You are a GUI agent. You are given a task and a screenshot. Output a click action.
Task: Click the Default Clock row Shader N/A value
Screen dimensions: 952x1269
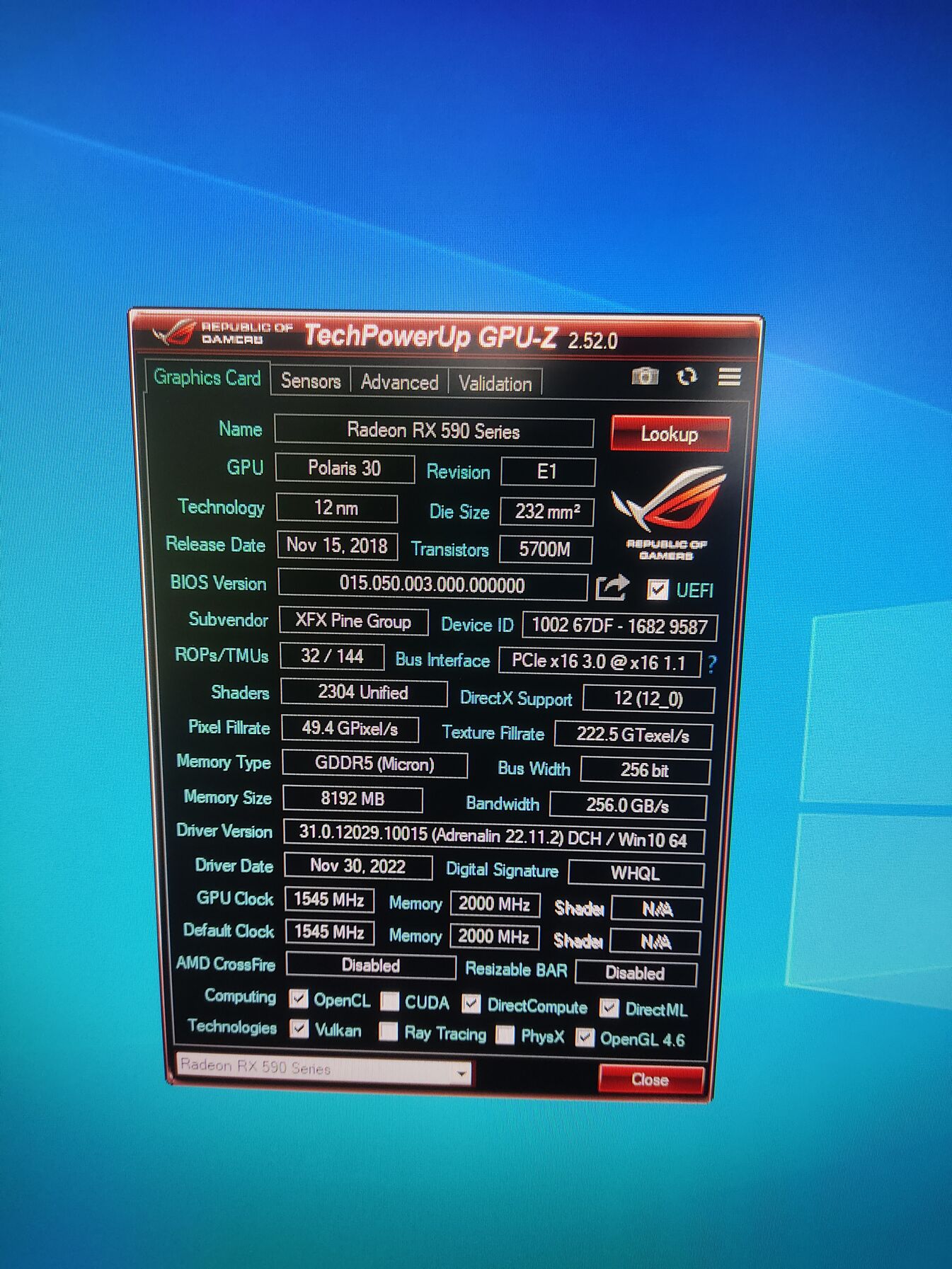[655, 941]
